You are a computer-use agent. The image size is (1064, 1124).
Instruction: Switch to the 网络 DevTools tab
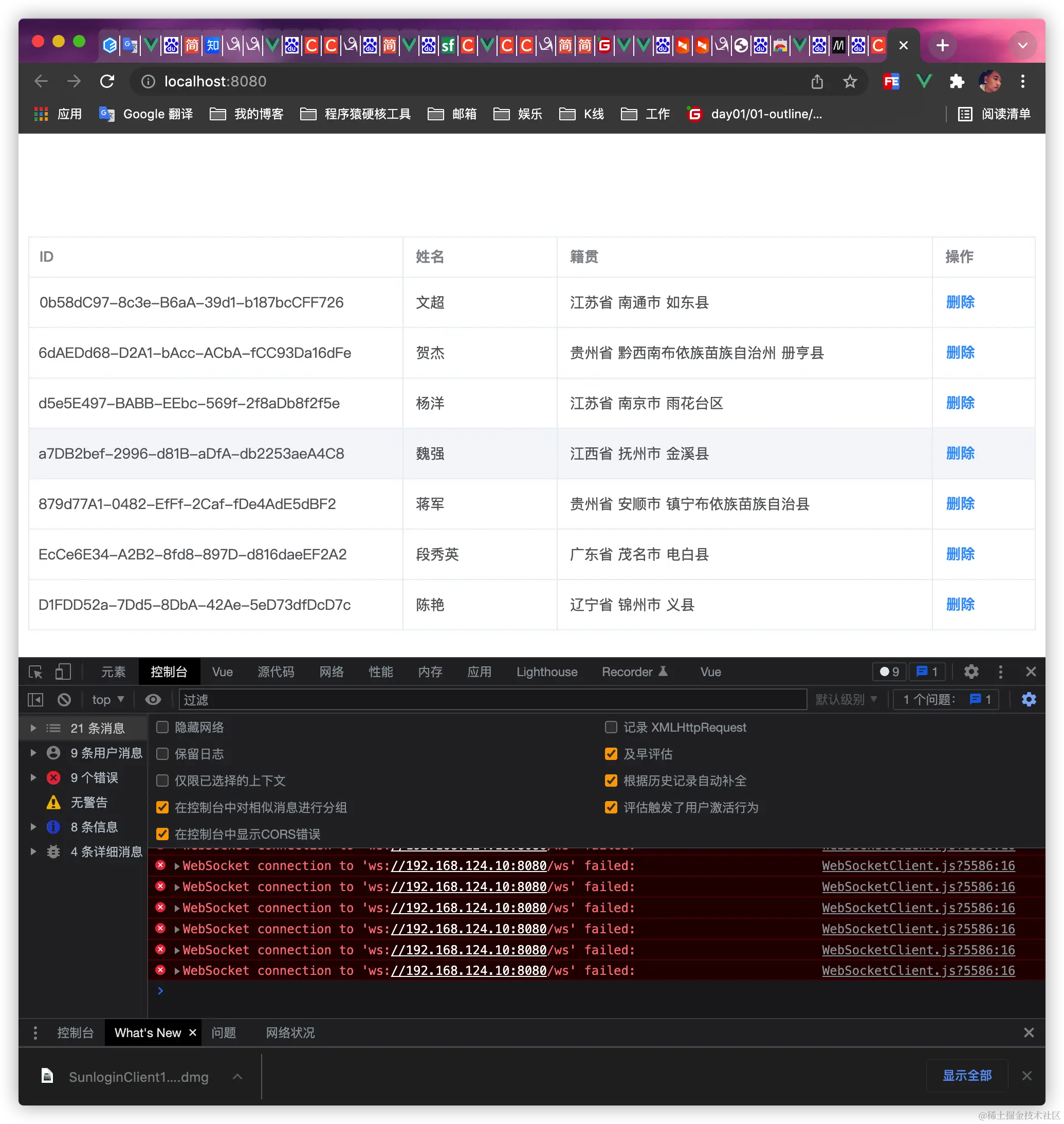(331, 672)
